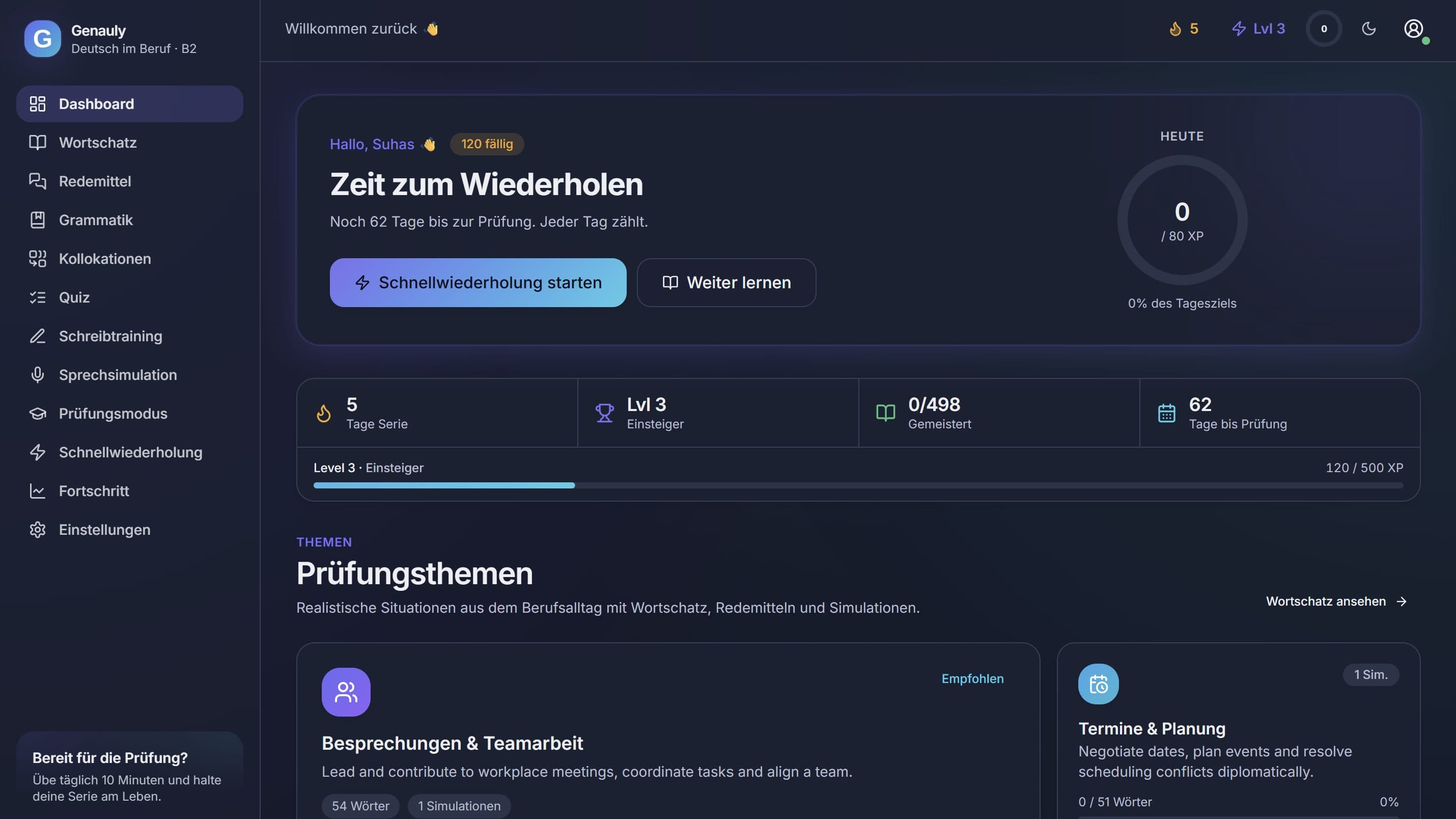Click the 120 fällig badge

point(487,144)
